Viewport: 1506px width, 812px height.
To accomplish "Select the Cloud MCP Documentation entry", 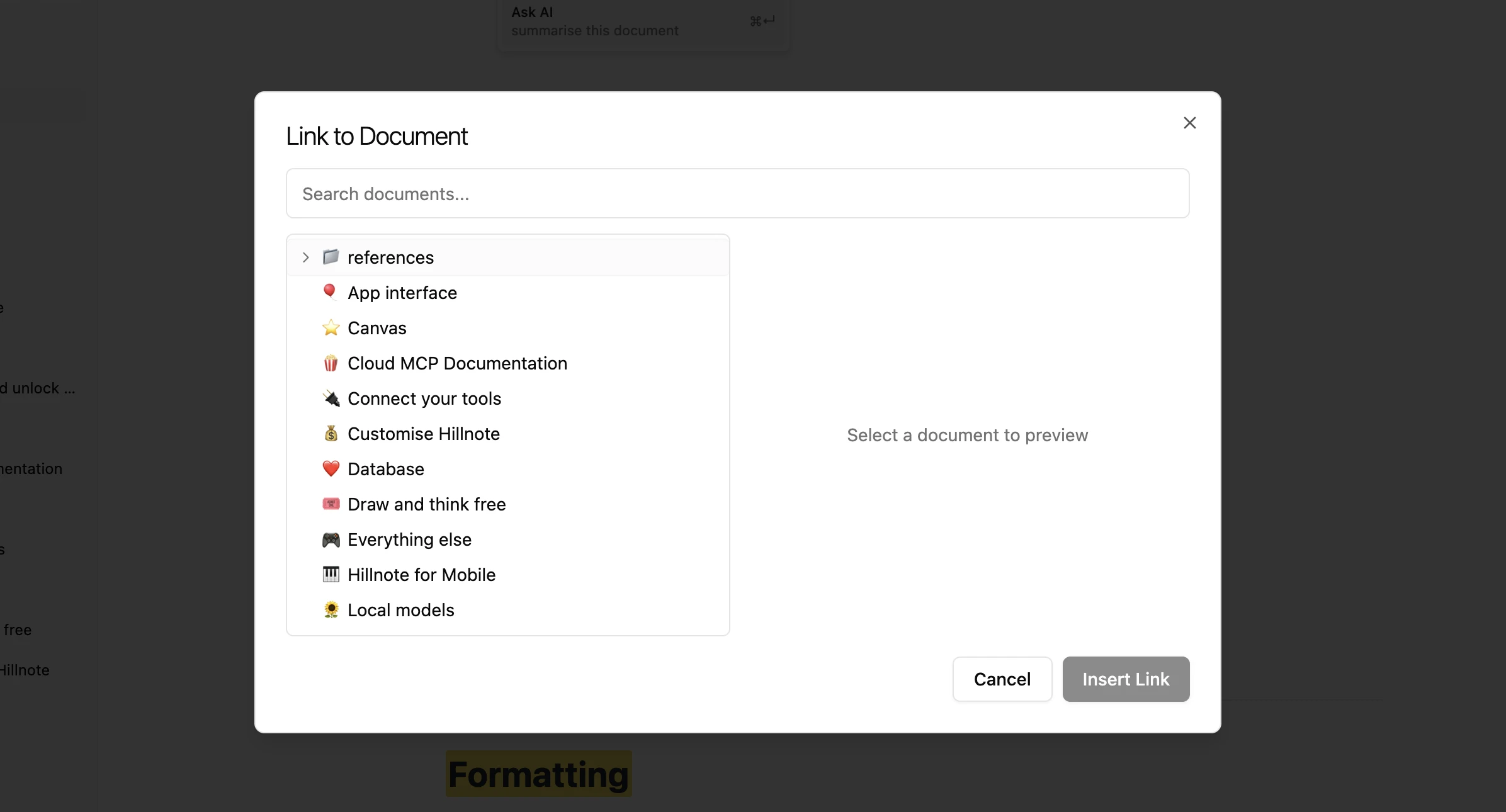I will click(x=508, y=363).
